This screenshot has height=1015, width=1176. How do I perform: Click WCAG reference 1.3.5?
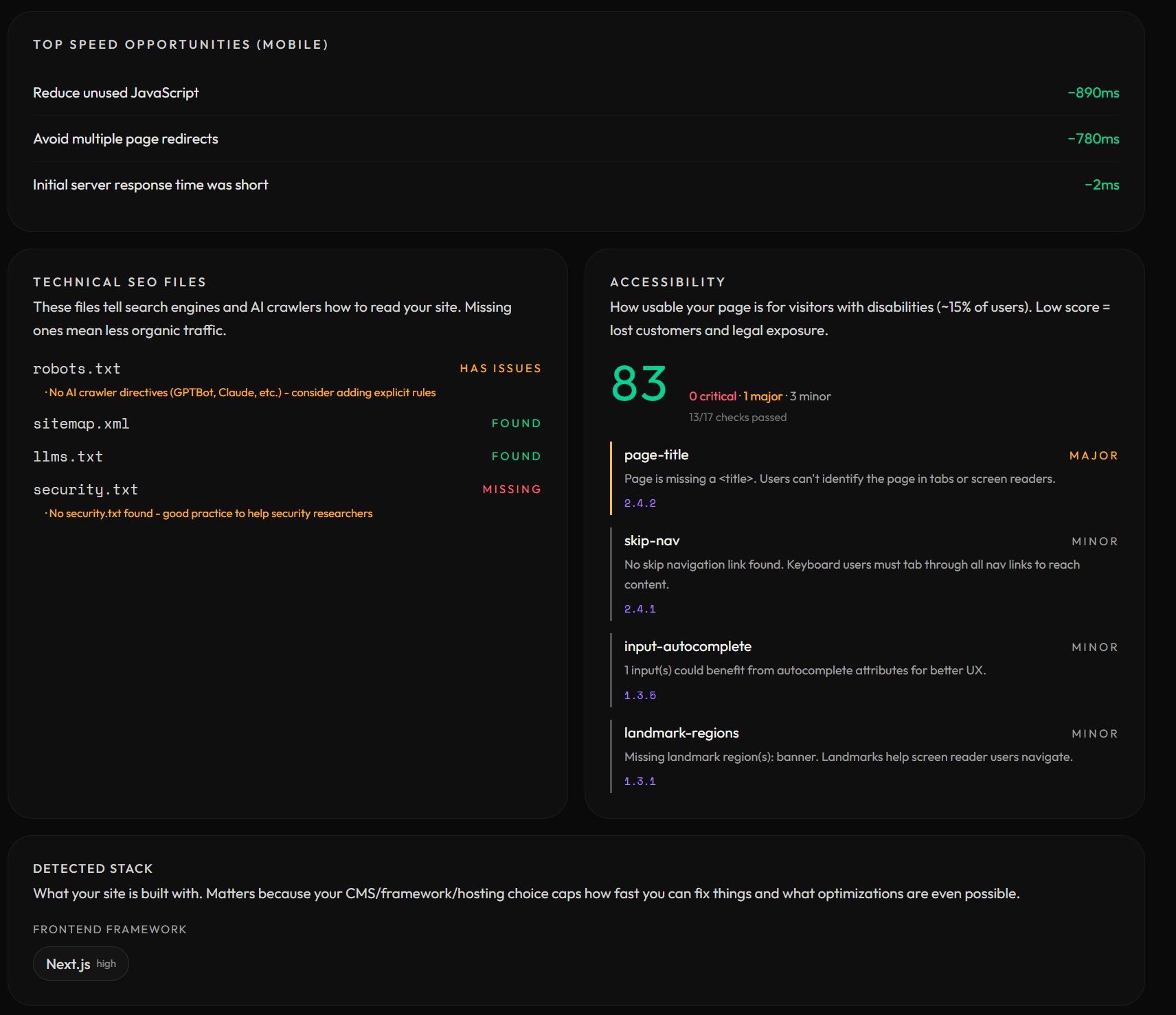640,696
